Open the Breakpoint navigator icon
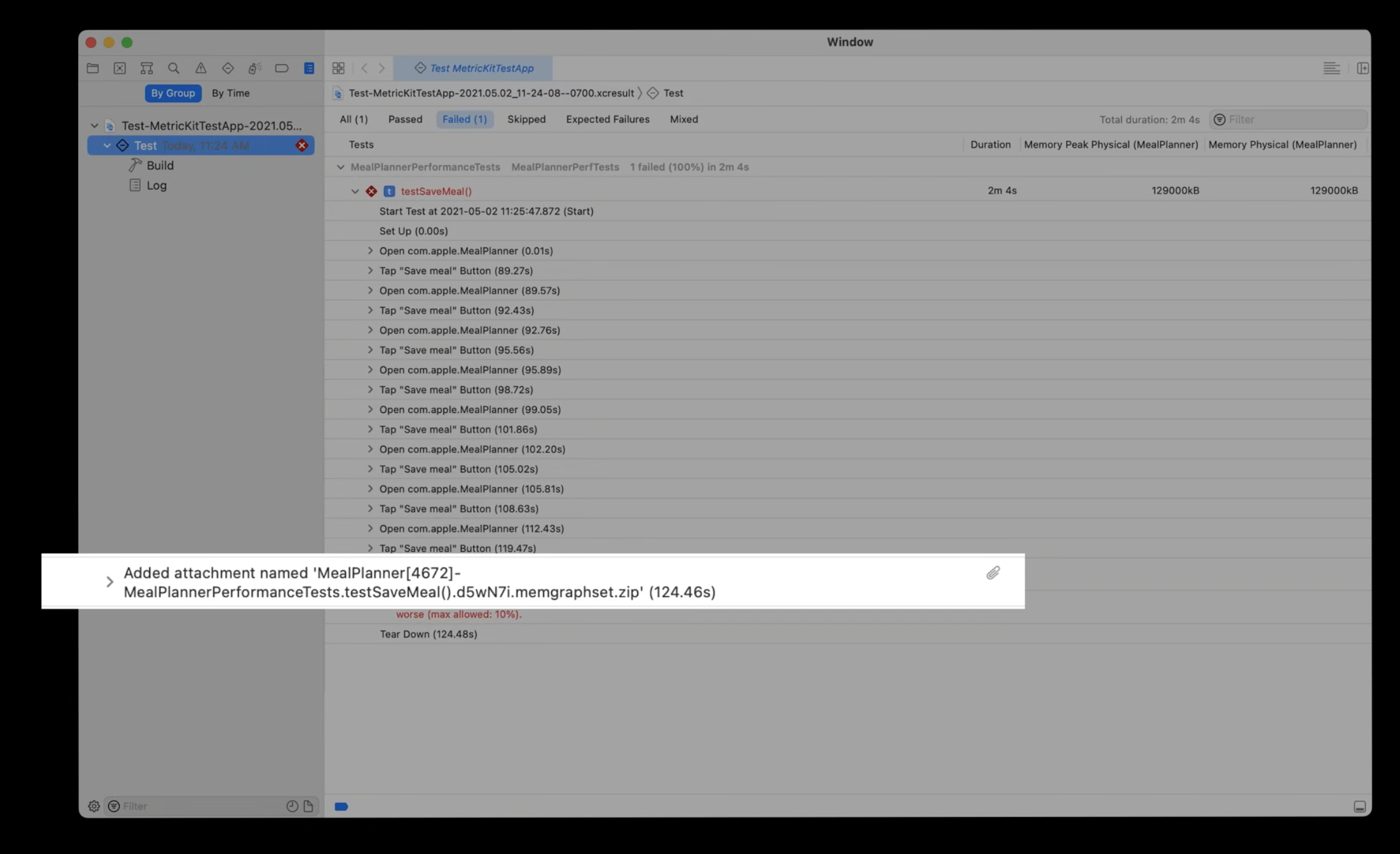 282,68
